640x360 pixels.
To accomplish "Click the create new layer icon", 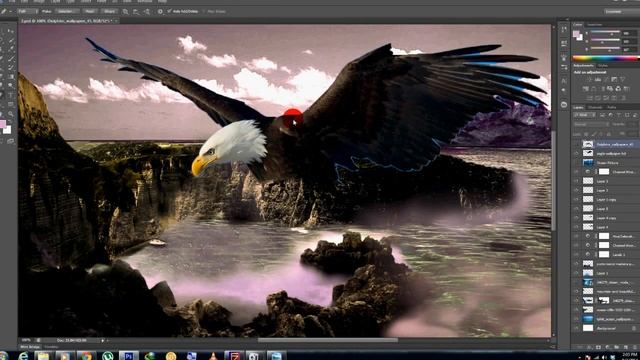I will point(625,347).
